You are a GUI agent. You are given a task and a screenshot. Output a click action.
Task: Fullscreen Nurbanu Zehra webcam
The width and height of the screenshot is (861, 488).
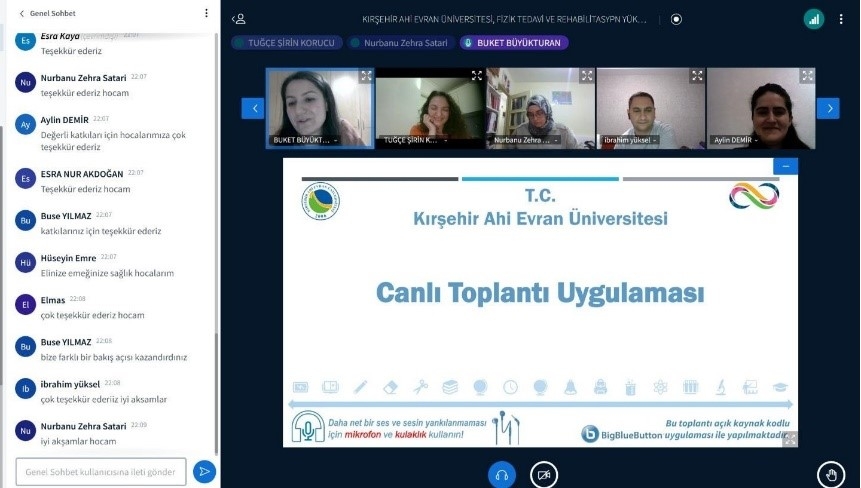[587, 76]
